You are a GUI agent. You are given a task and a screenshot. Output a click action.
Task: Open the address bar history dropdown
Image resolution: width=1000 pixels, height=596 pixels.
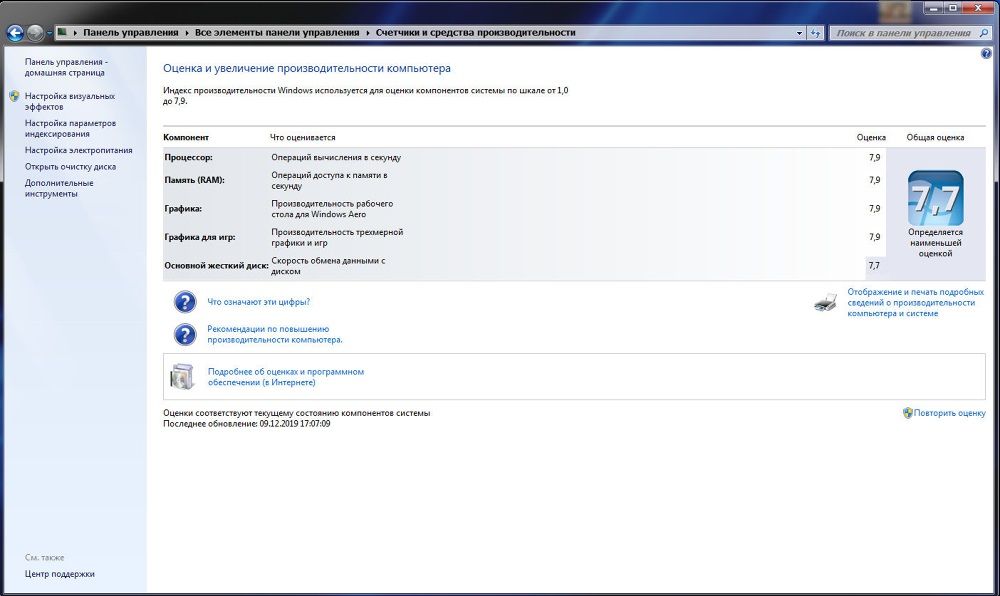[x=799, y=33]
